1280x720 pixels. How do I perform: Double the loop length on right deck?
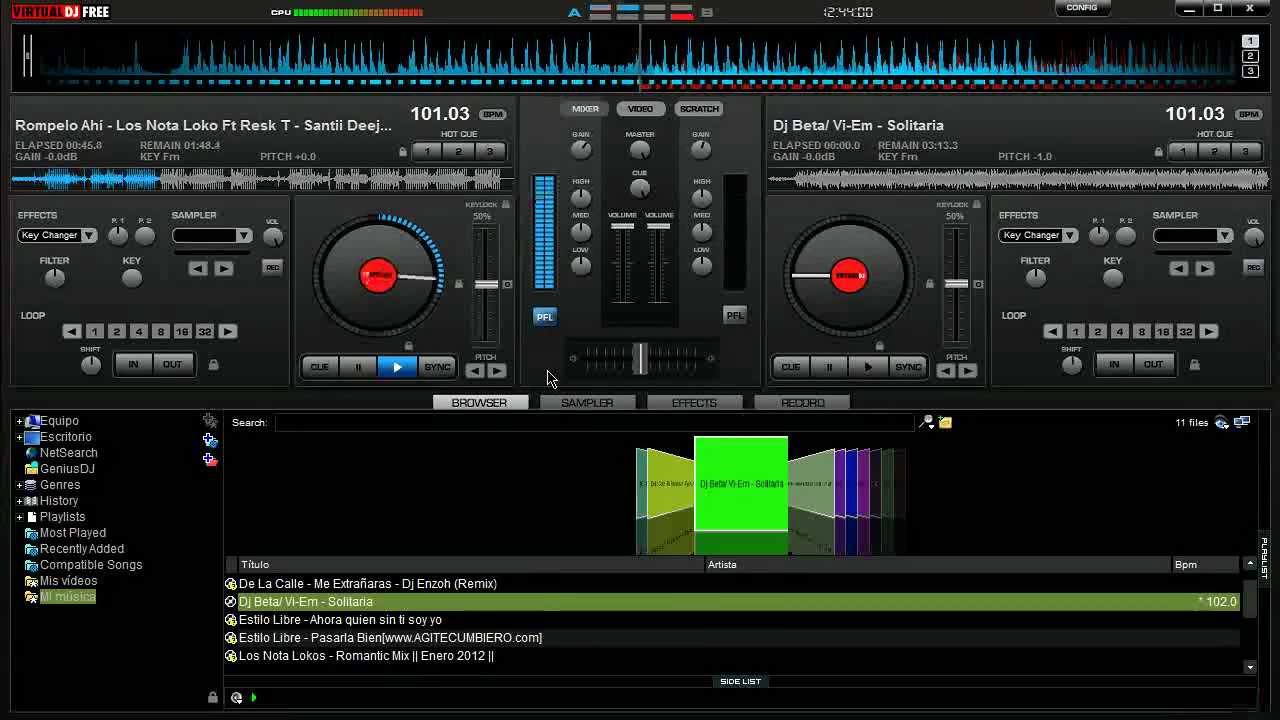(x=1209, y=331)
